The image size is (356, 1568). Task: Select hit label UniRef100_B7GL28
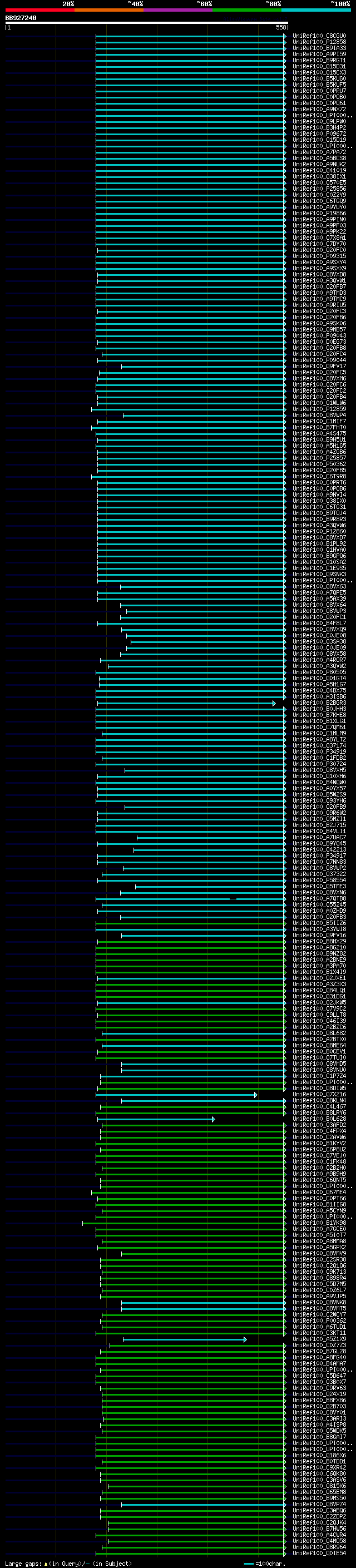coord(319,1351)
